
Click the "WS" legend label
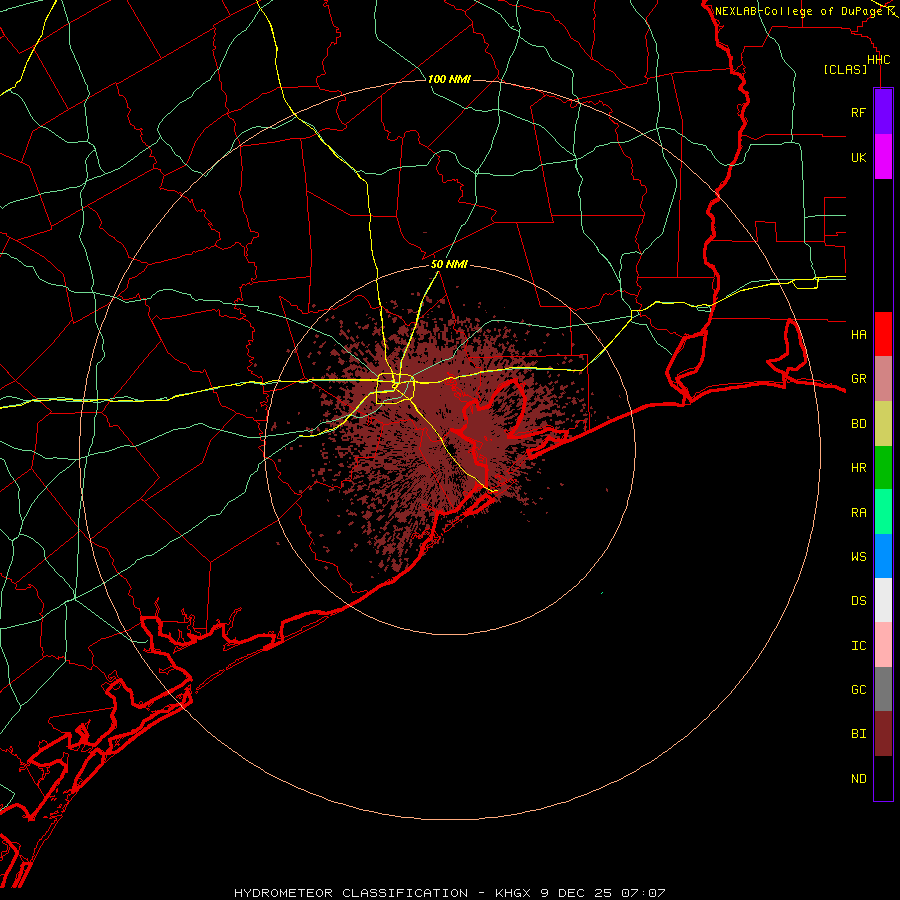pos(858,556)
